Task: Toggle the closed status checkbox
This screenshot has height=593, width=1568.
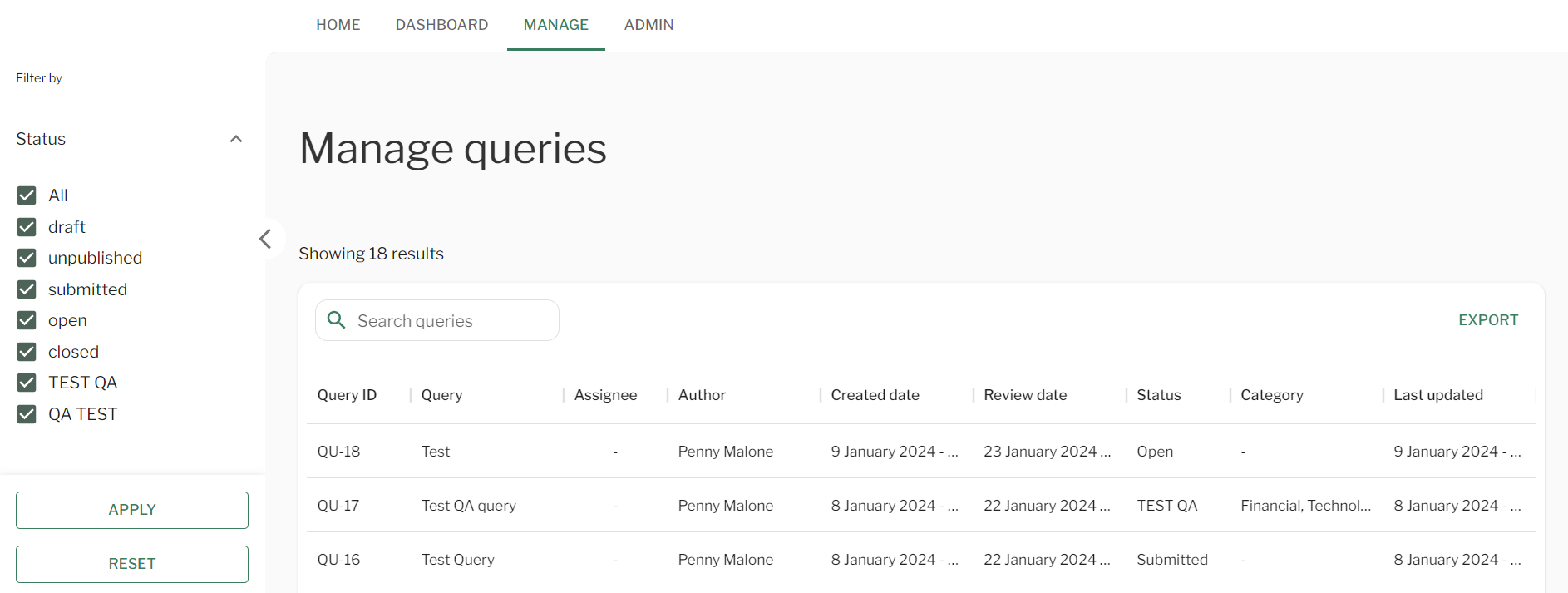Action: pos(27,352)
